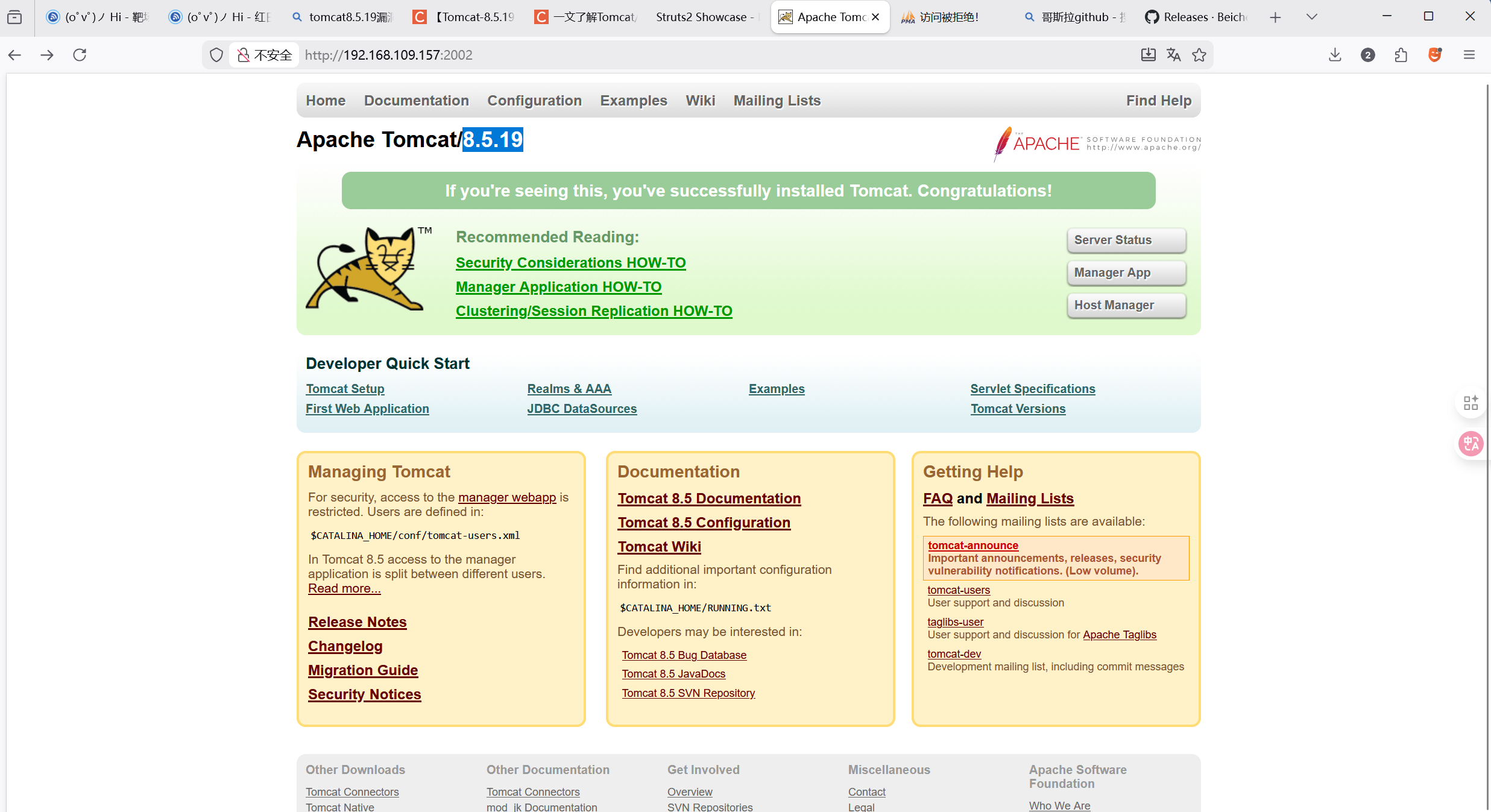This screenshot has width=1491, height=812.
Task: Click the Apache feather logo
Action: click(x=1002, y=143)
